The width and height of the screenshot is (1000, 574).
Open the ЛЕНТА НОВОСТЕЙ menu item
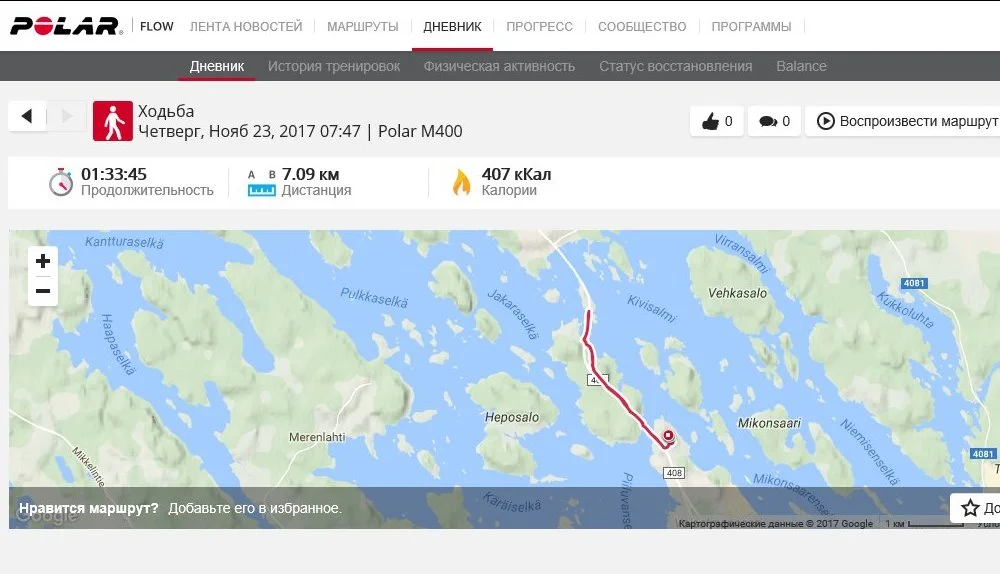(x=246, y=27)
